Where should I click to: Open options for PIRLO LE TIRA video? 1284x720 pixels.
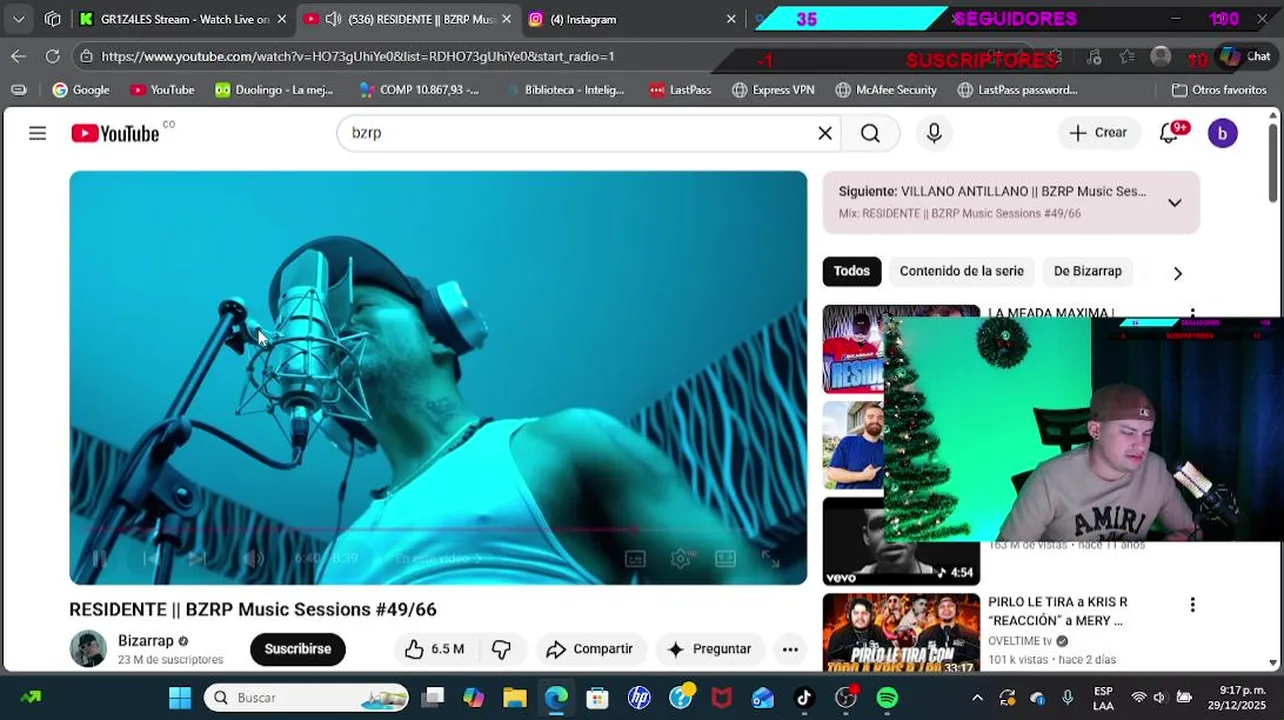tap(1192, 605)
